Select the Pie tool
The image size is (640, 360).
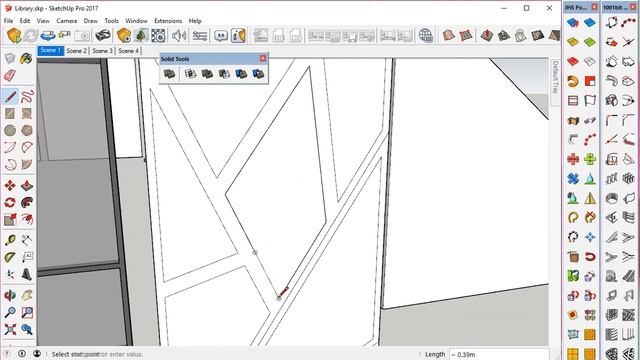[27, 164]
